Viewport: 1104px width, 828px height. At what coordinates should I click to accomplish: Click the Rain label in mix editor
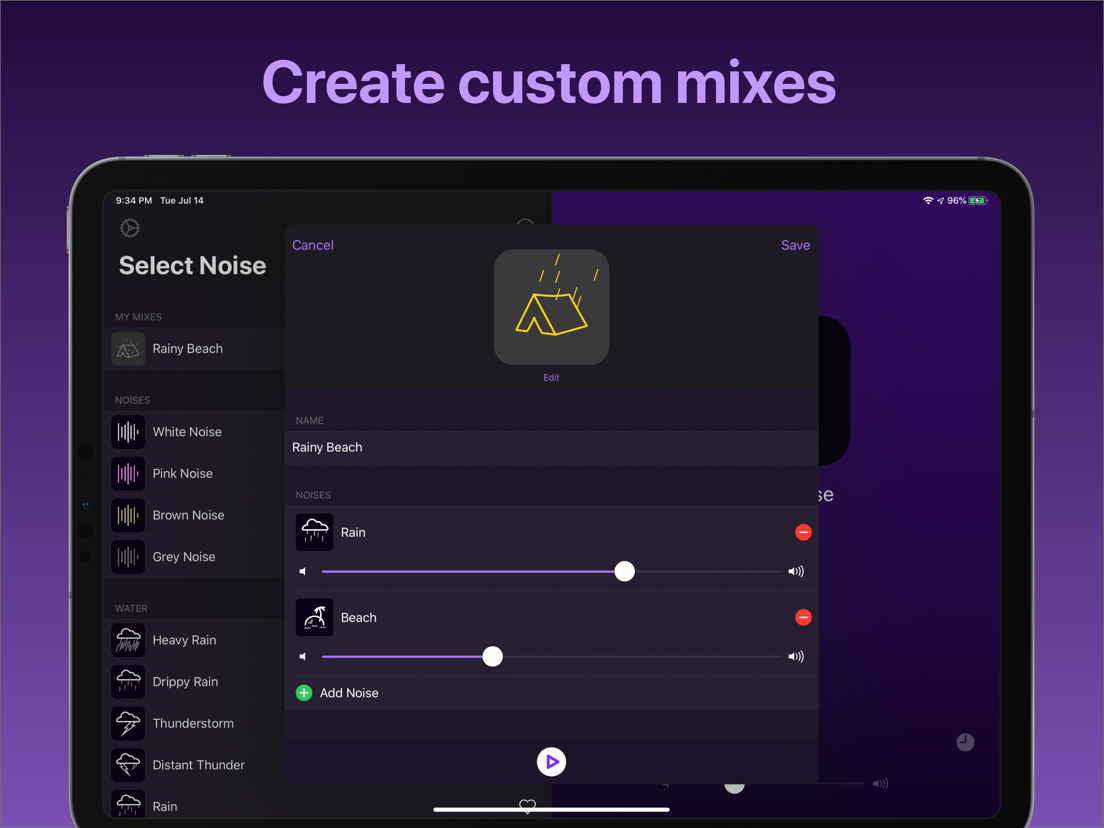[x=353, y=532]
